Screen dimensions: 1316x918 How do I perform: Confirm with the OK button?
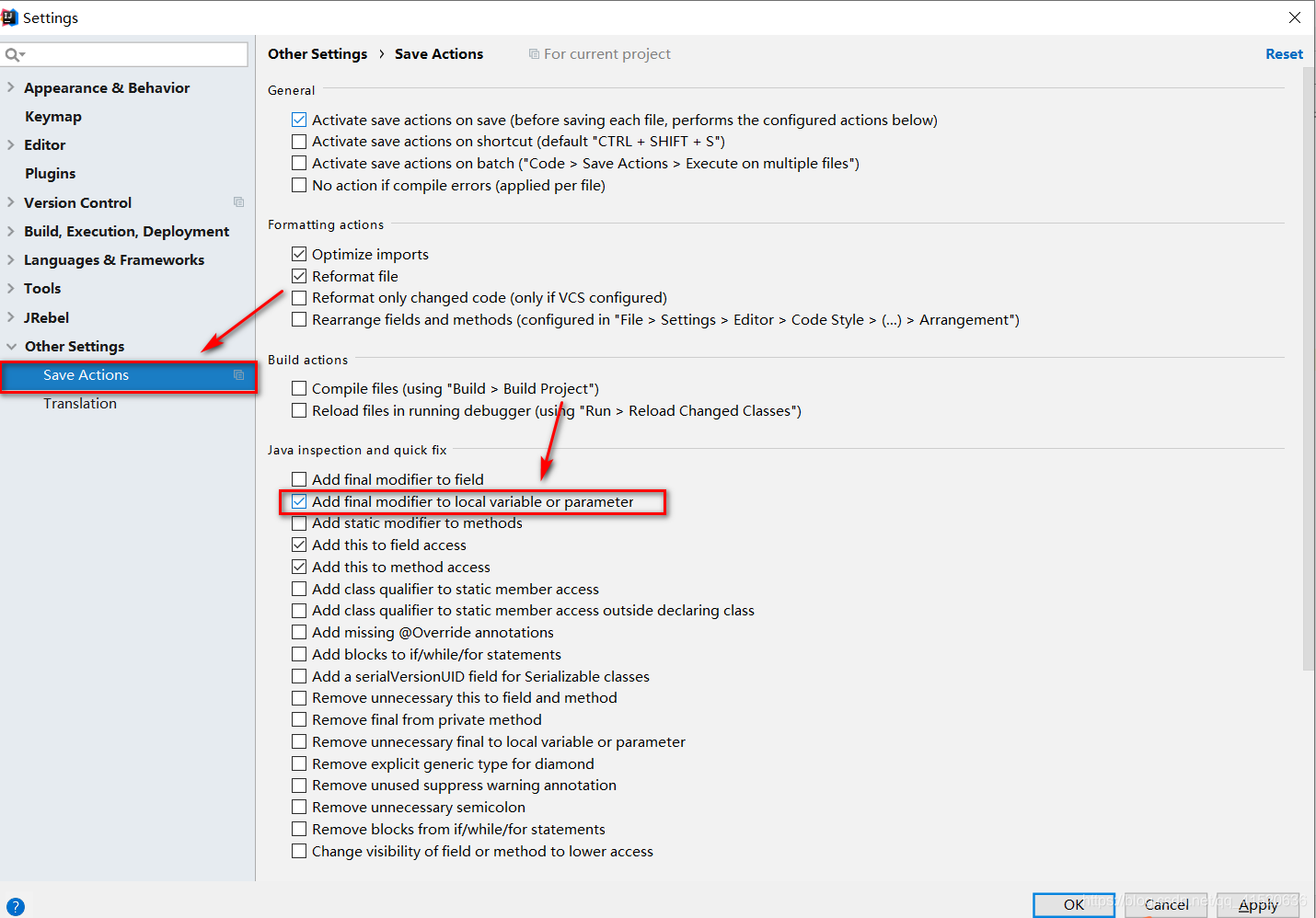(1074, 904)
